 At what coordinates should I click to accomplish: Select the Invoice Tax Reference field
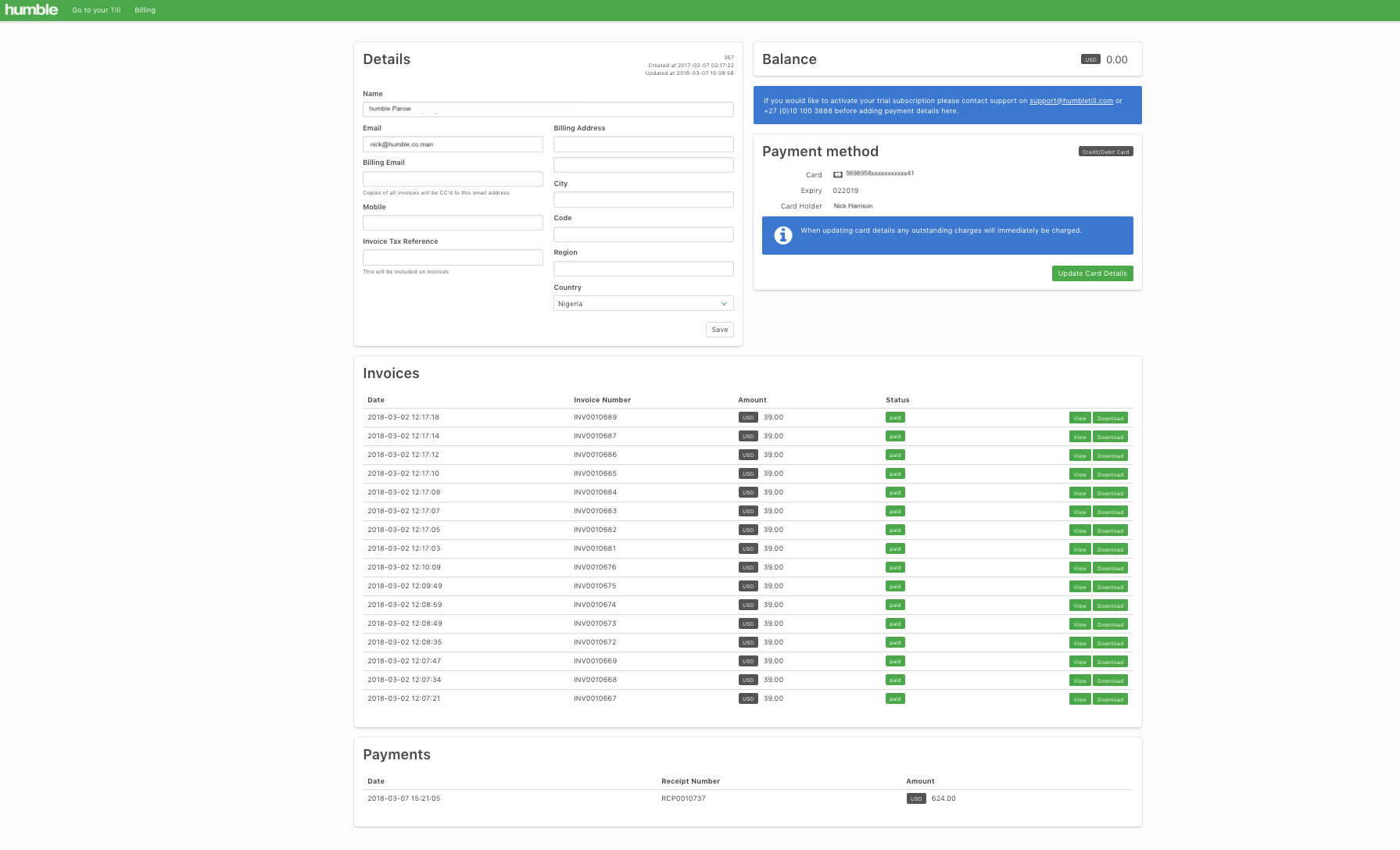click(x=452, y=257)
